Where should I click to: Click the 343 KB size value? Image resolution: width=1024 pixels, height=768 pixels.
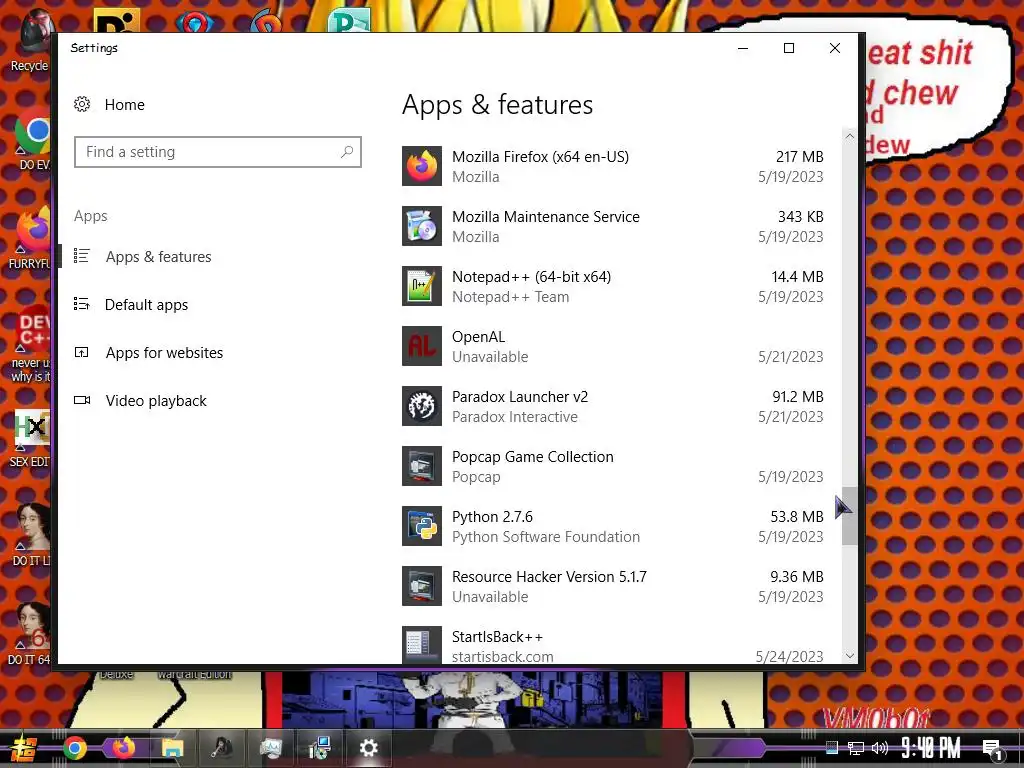pyautogui.click(x=801, y=217)
